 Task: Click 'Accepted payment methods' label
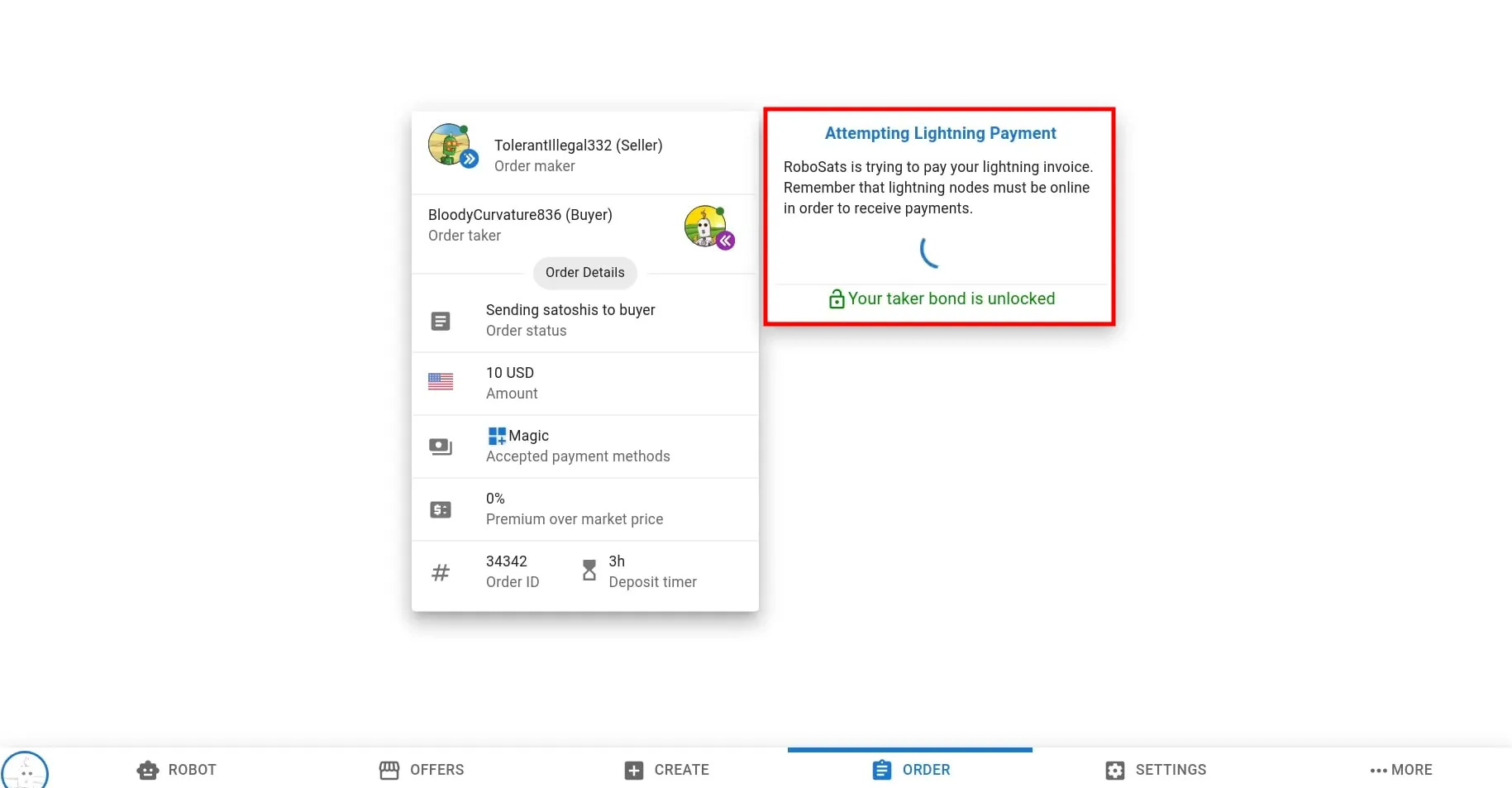578,456
